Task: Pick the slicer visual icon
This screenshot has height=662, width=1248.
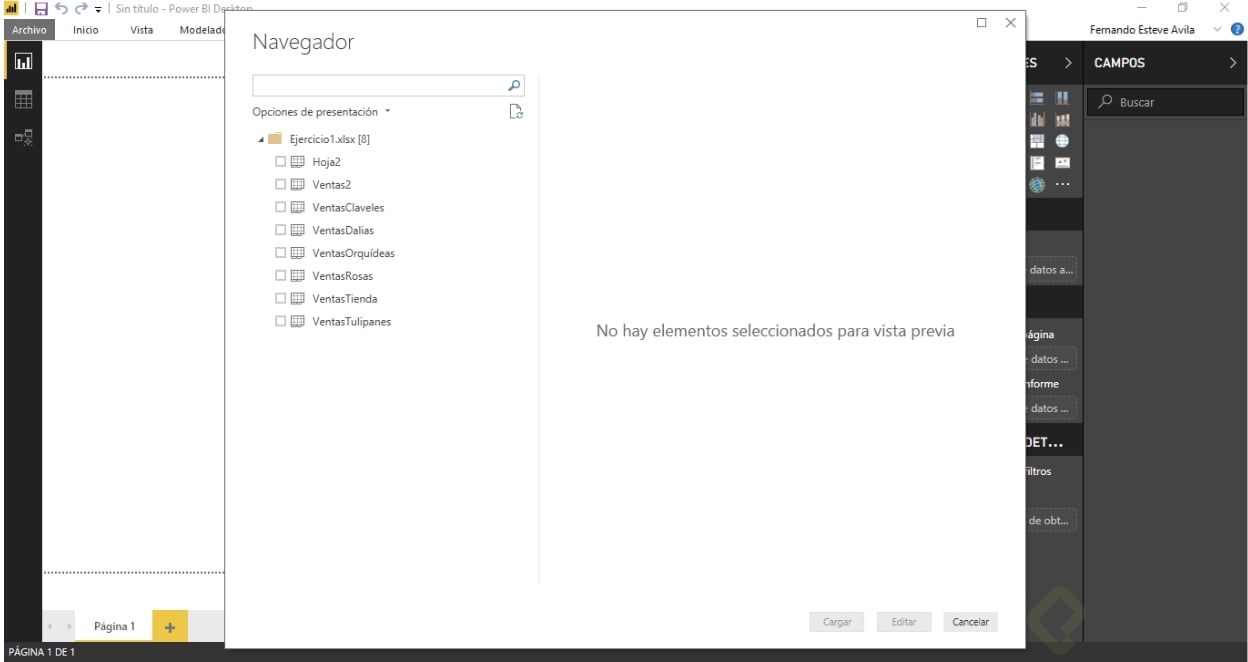Action: (1037, 163)
